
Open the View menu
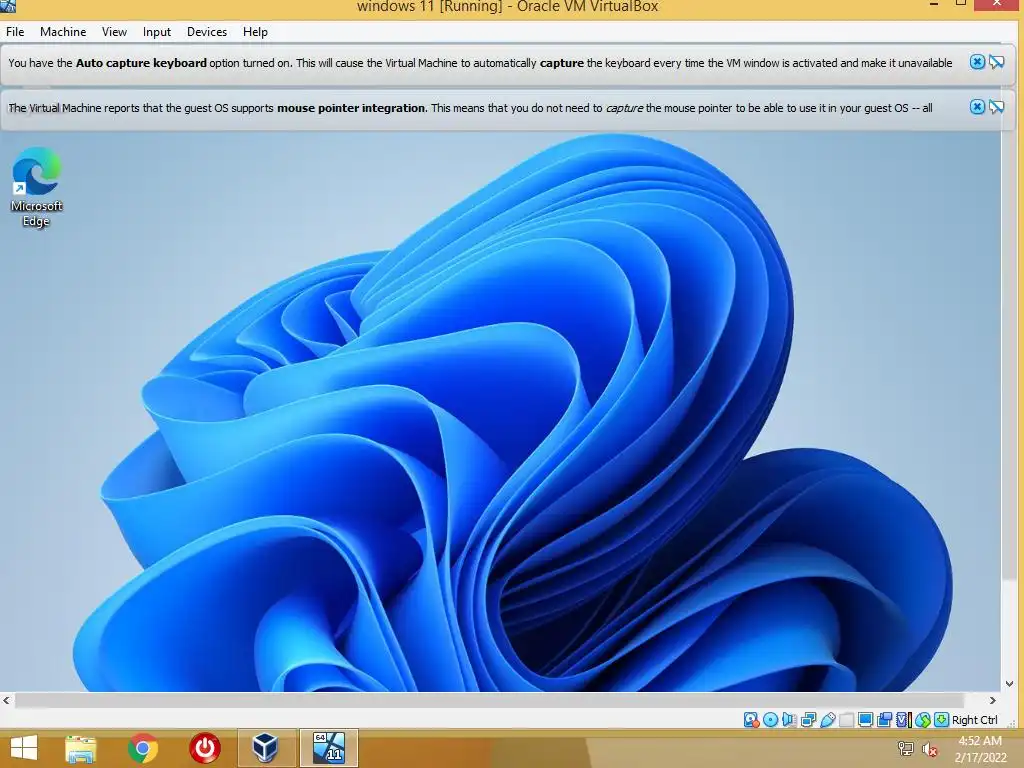tap(114, 32)
